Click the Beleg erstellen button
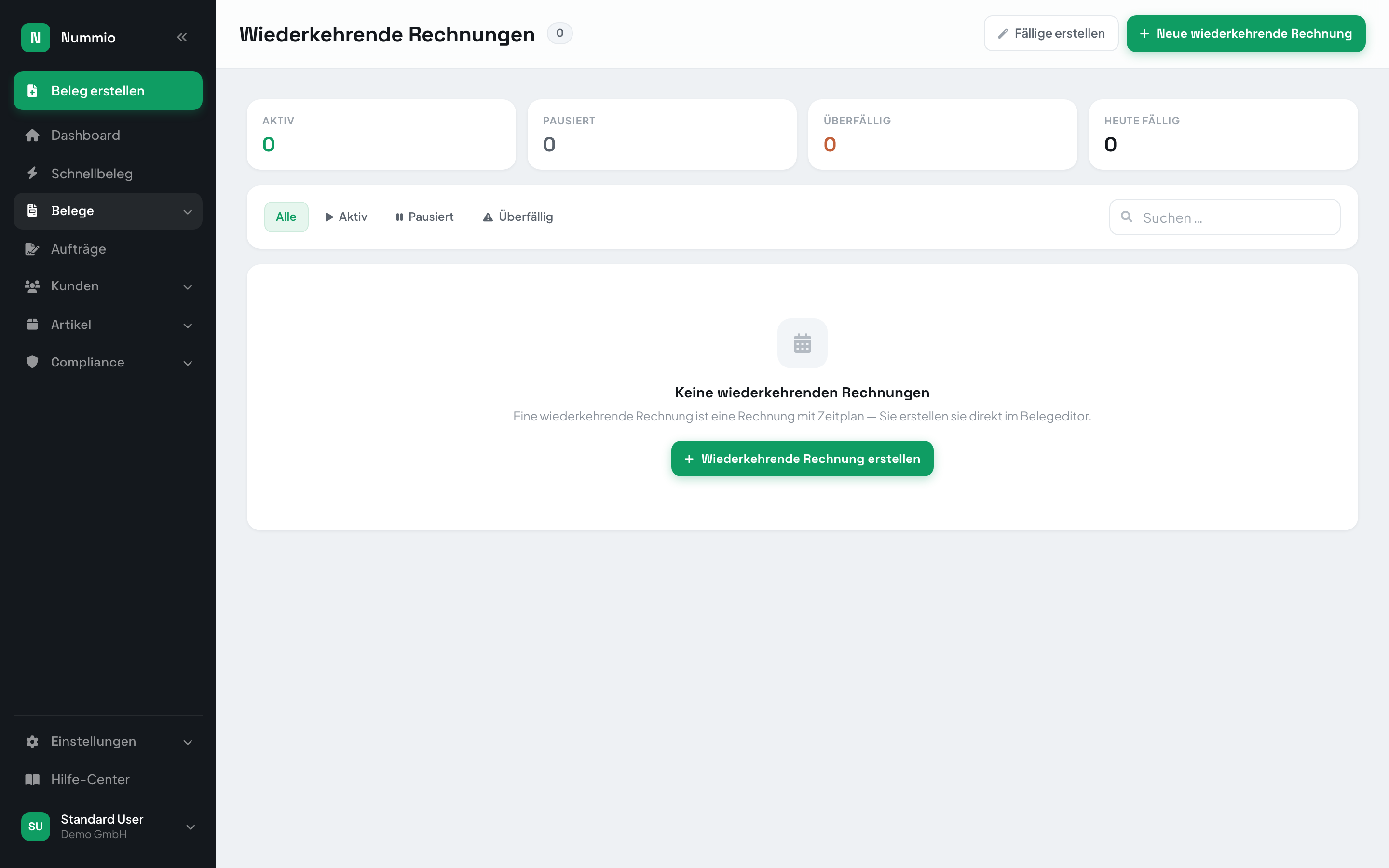This screenshot has height=868, width=1389. point(108,91)
